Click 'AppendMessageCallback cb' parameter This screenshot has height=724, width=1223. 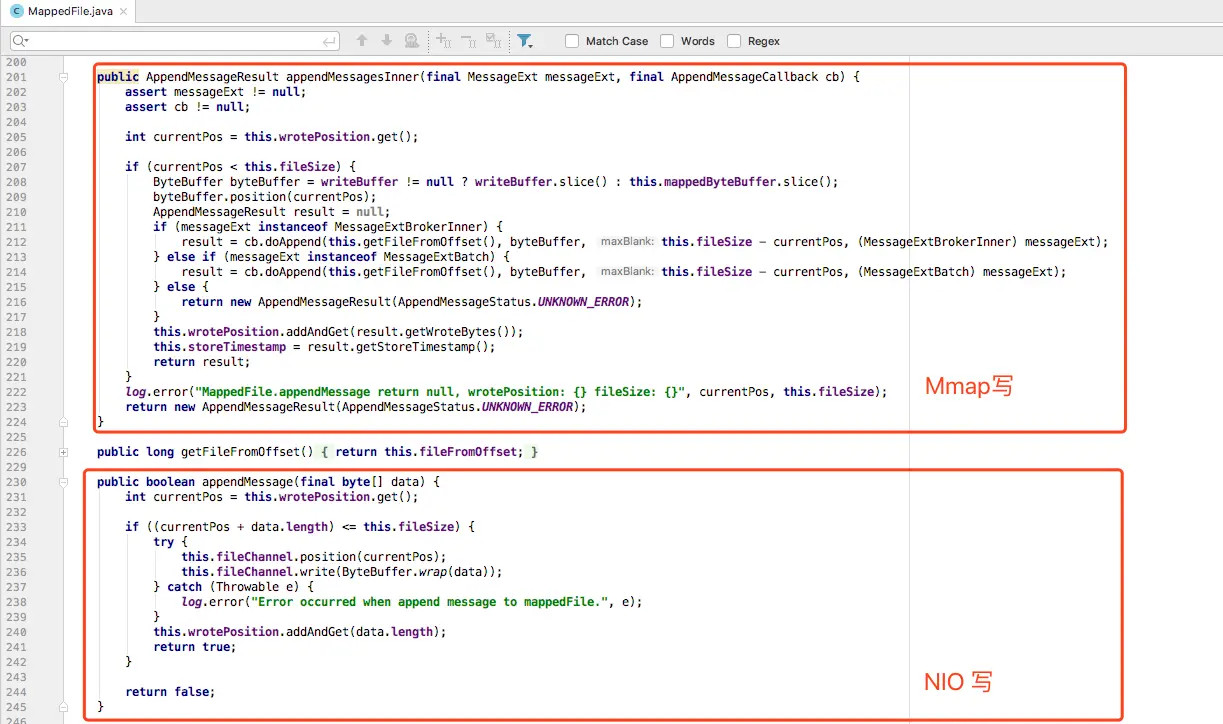point(756,77)
